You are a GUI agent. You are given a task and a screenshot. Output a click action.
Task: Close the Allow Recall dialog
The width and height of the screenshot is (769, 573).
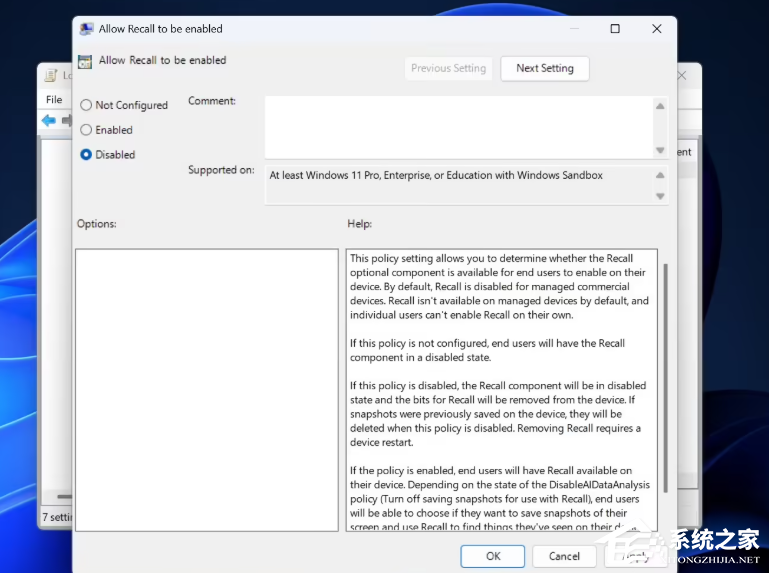point(657,29)
